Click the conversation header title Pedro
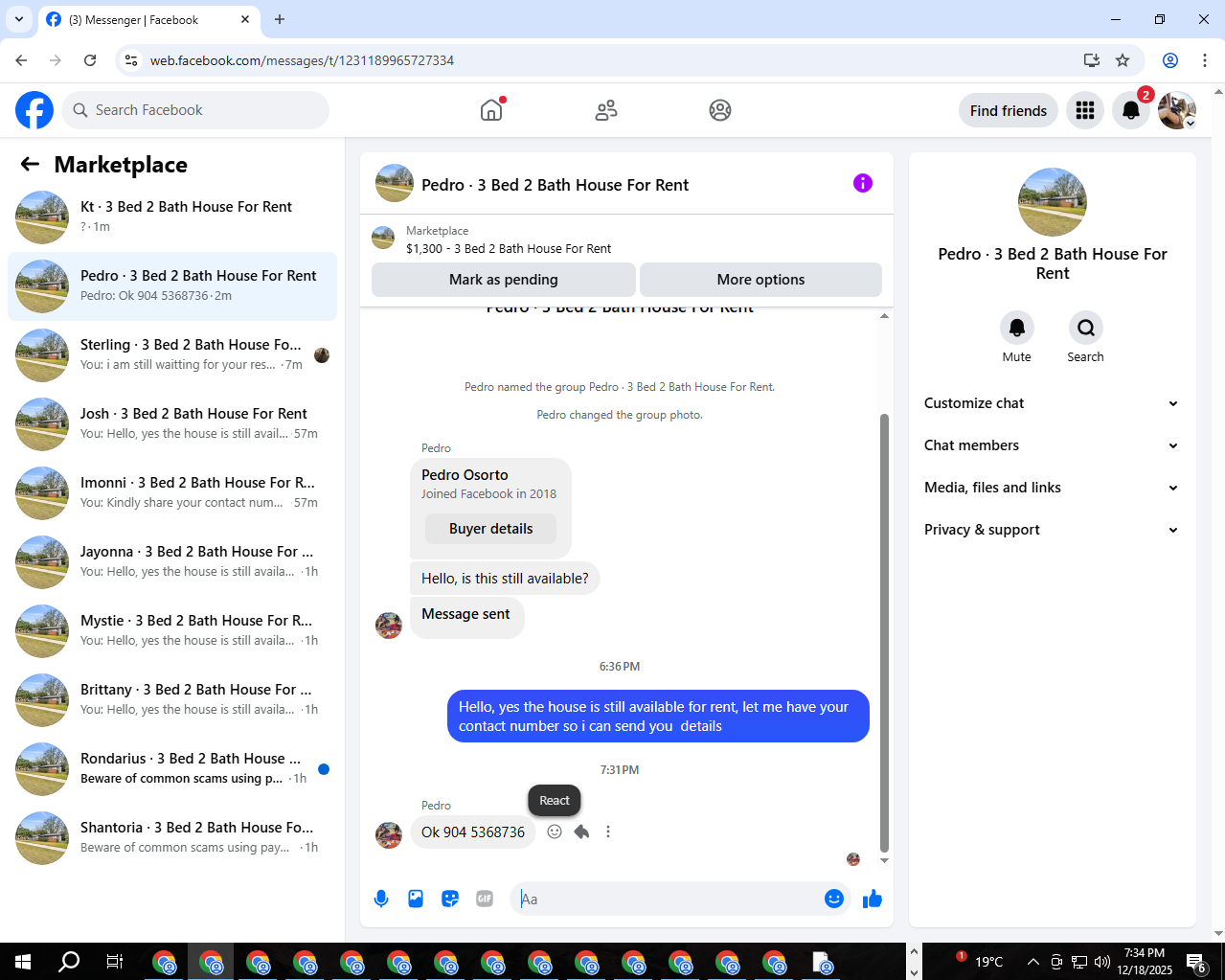 pyautogui.click(x=555, y=185)
